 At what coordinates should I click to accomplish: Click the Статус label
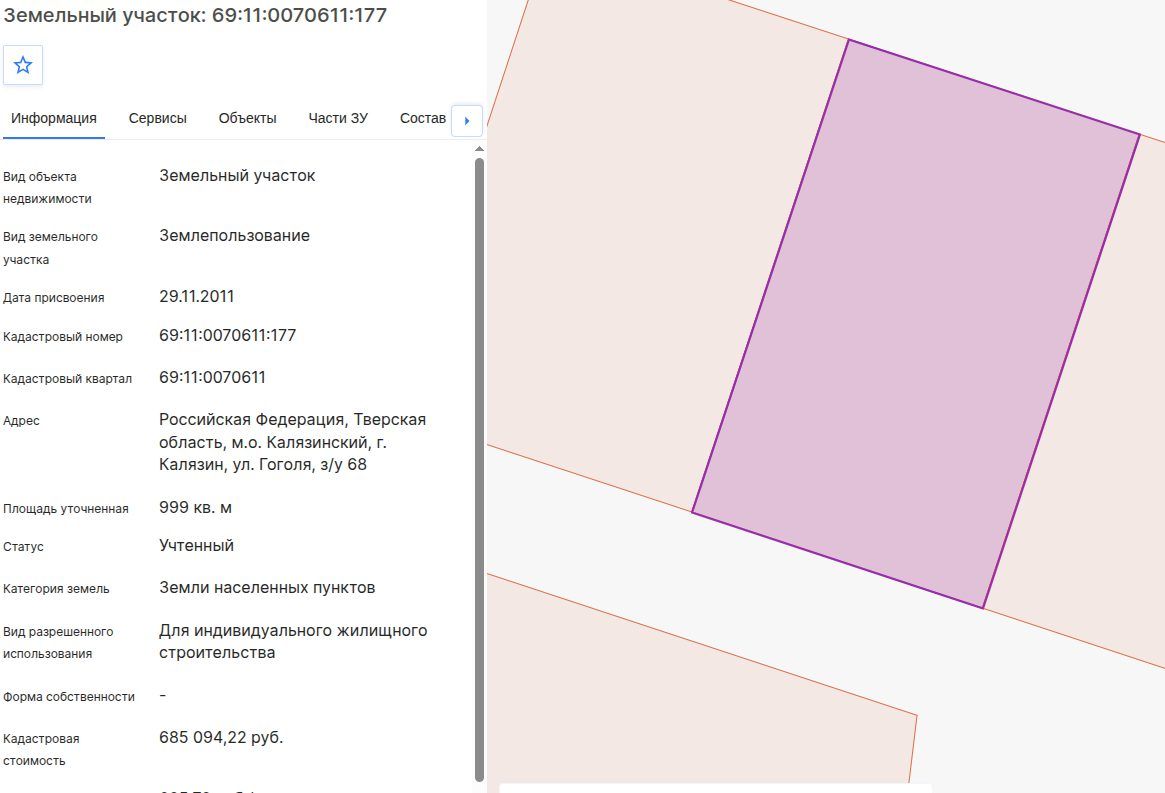pos(23,547)
